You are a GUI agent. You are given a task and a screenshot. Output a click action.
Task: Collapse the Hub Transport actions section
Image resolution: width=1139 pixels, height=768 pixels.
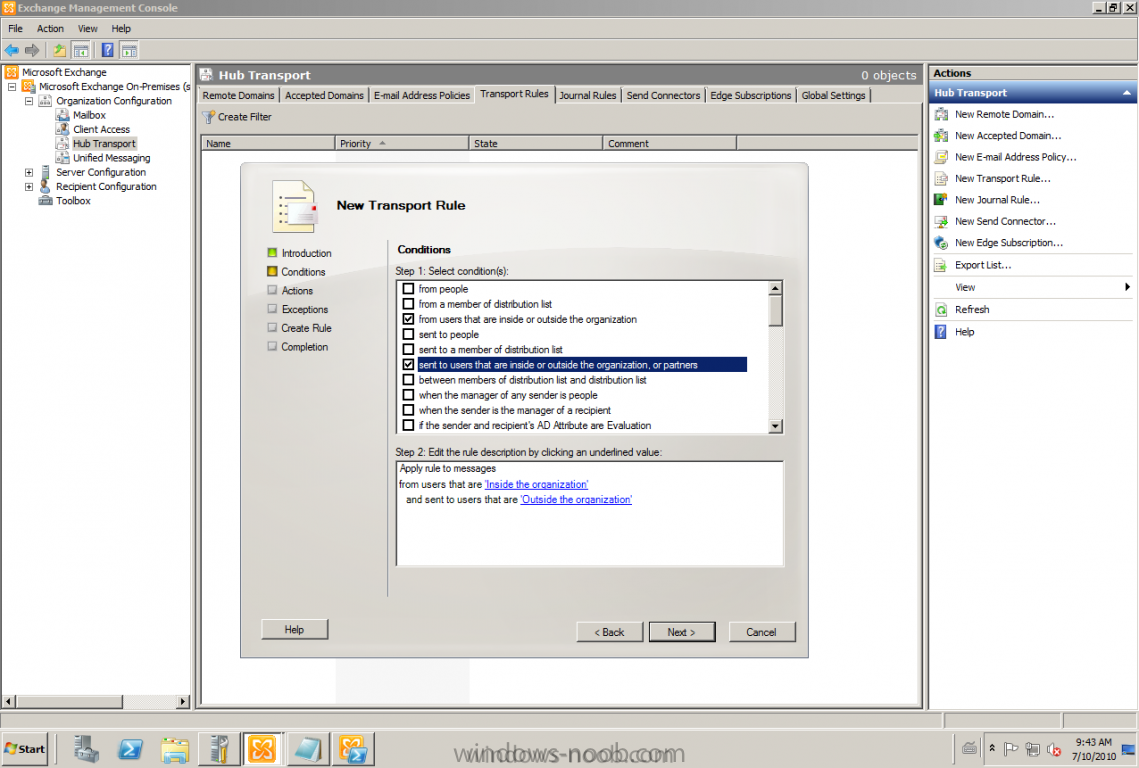point(1127,93)
